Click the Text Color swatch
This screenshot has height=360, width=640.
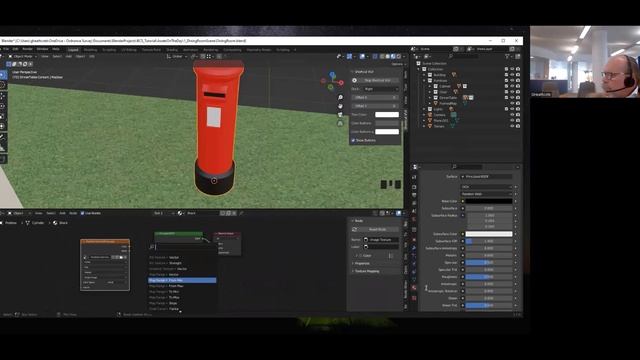387,115
